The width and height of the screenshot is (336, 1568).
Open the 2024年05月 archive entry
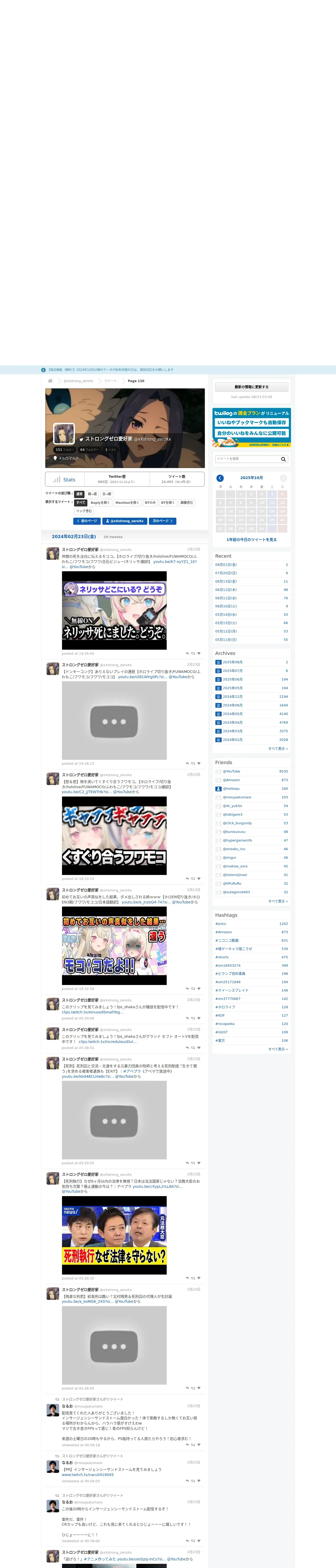tap(232, 714)
